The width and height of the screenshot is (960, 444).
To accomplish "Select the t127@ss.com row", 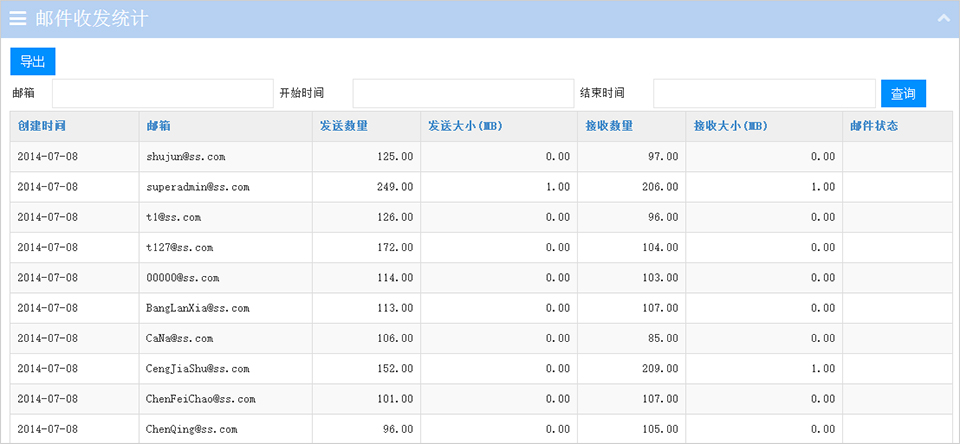I will [481, 247].
